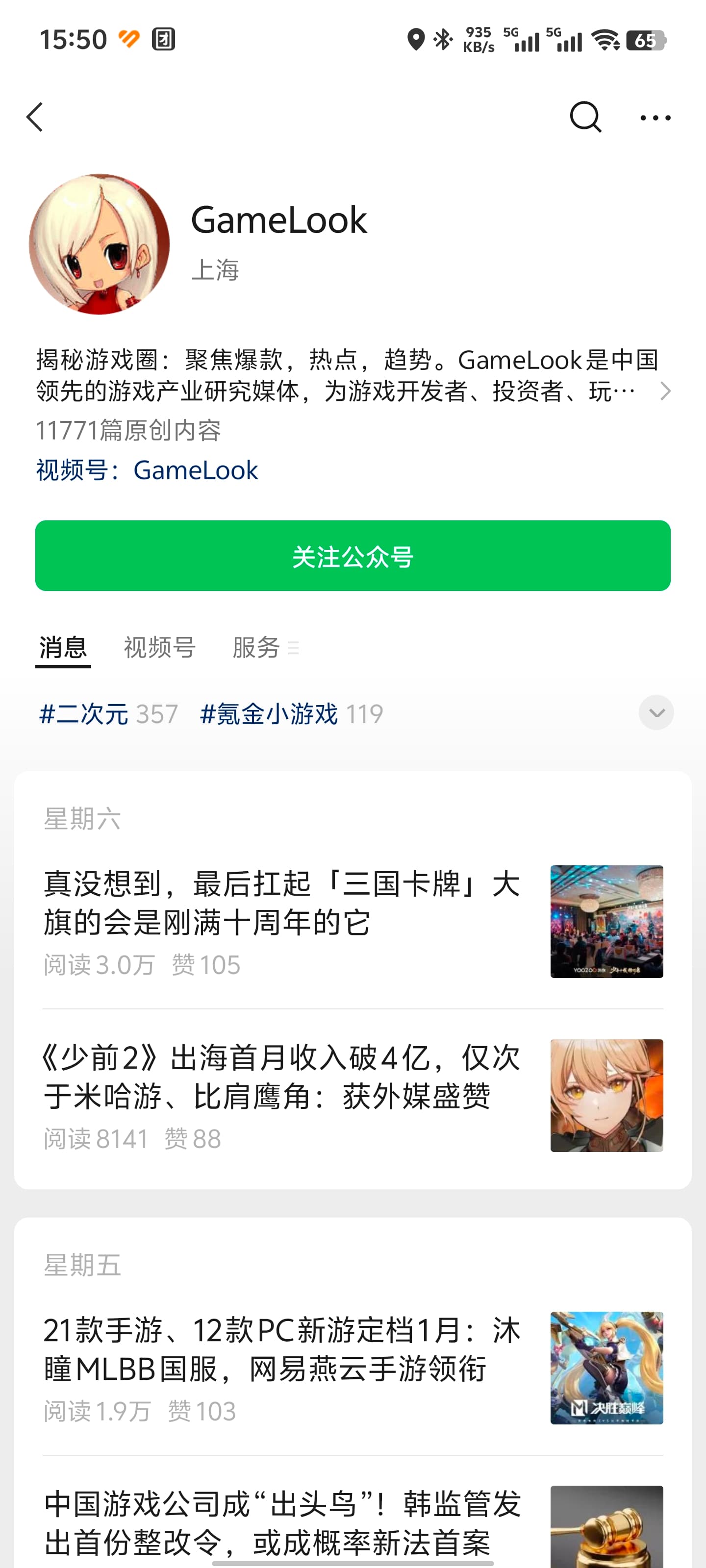Tap the Wi-Fi status icon

(605, 40)
